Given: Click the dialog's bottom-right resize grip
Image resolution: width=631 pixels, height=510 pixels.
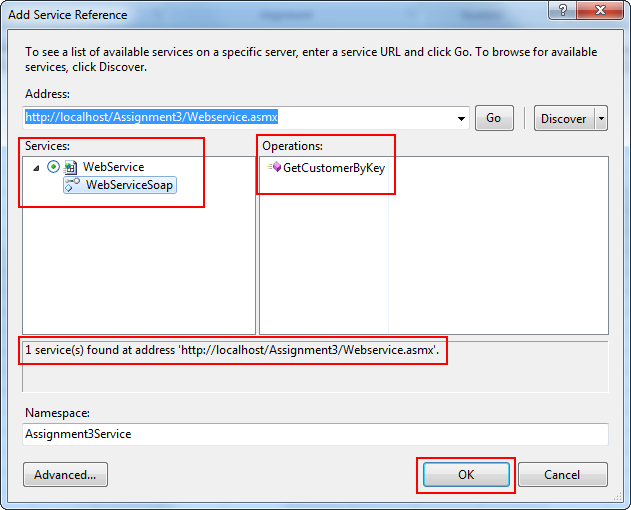Looking at the screenshot, I should 618,497.
